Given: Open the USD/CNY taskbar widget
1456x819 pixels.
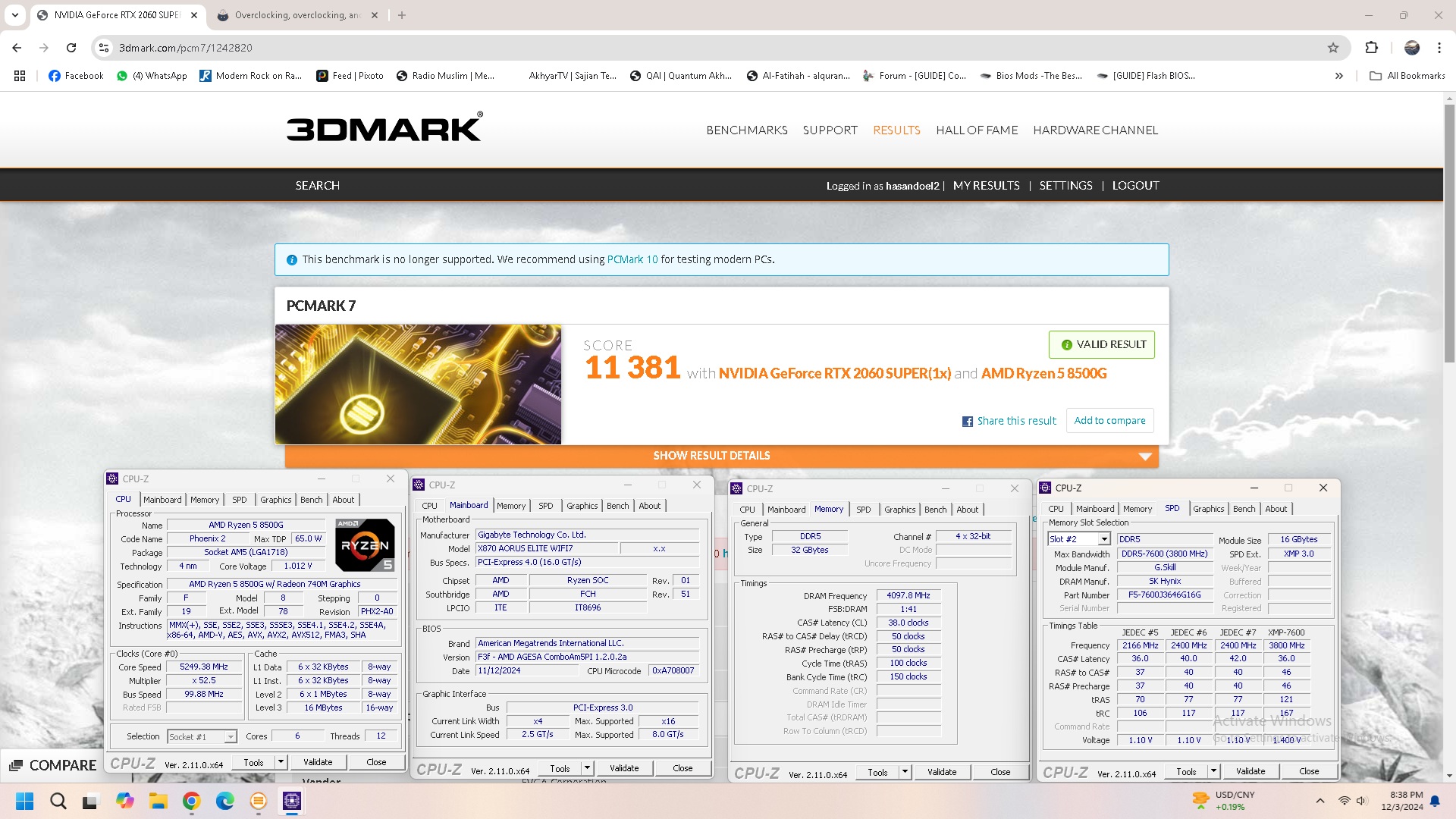Looking at the screenshot, I should click(1223, 801).
